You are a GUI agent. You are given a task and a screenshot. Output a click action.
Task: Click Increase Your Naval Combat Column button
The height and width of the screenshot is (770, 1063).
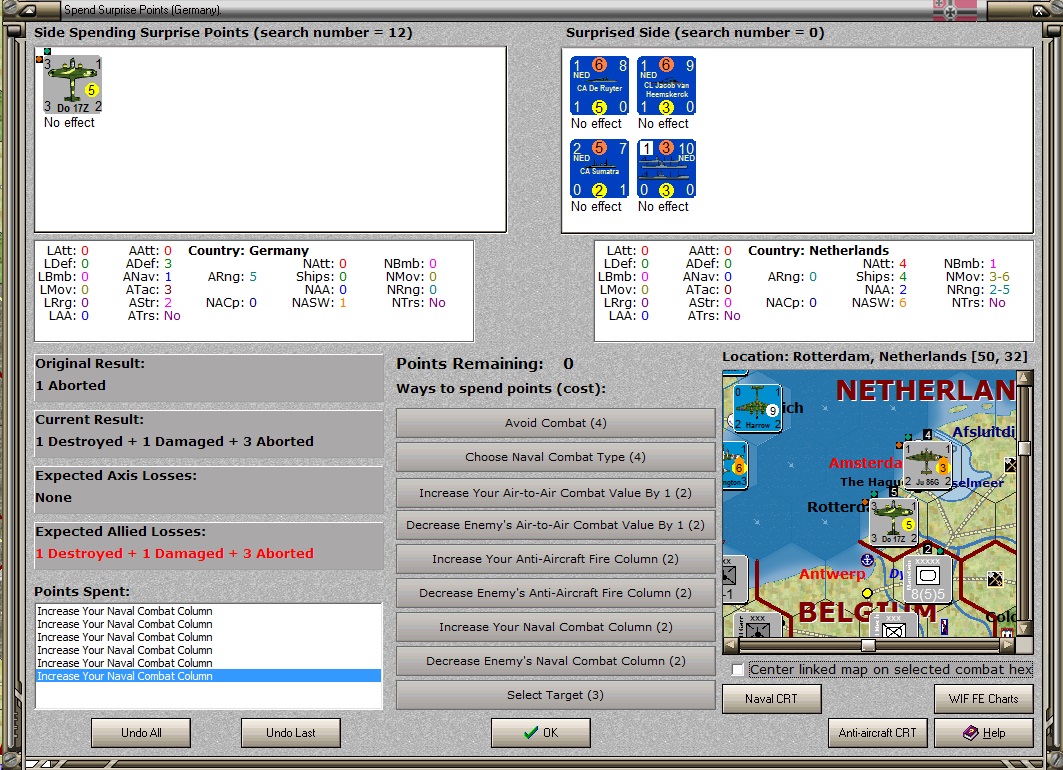555,627
